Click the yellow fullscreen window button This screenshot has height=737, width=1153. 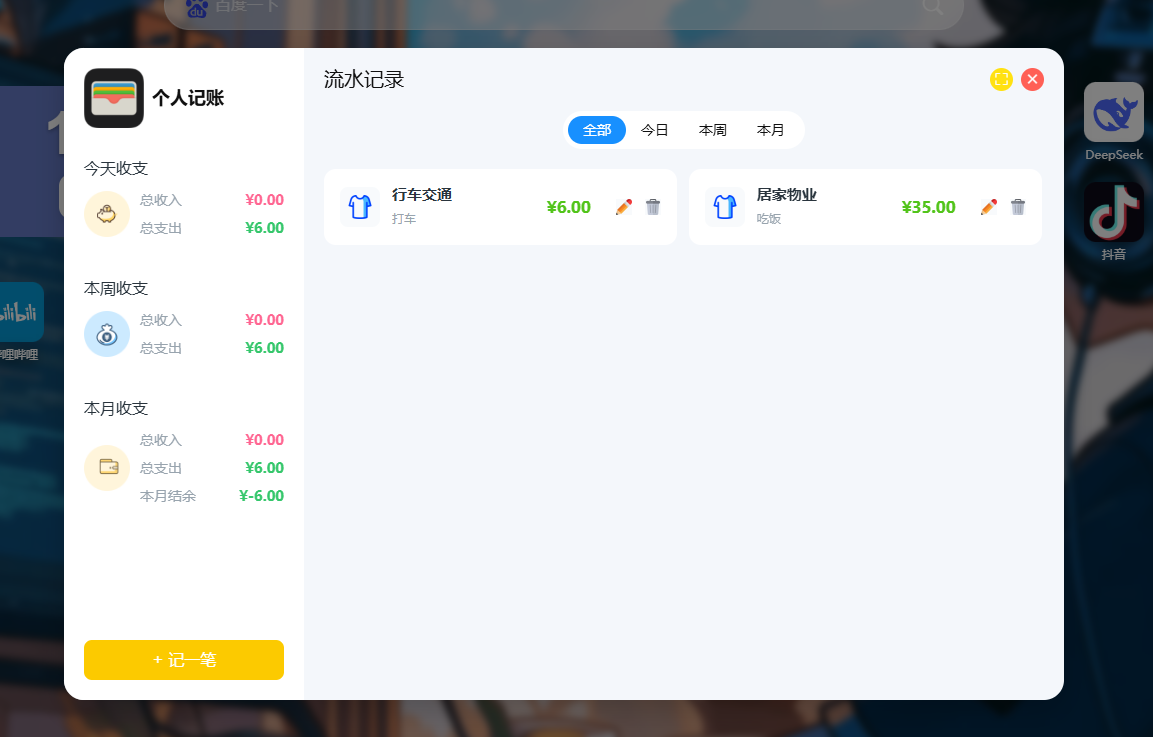[x=1001, y=79]
